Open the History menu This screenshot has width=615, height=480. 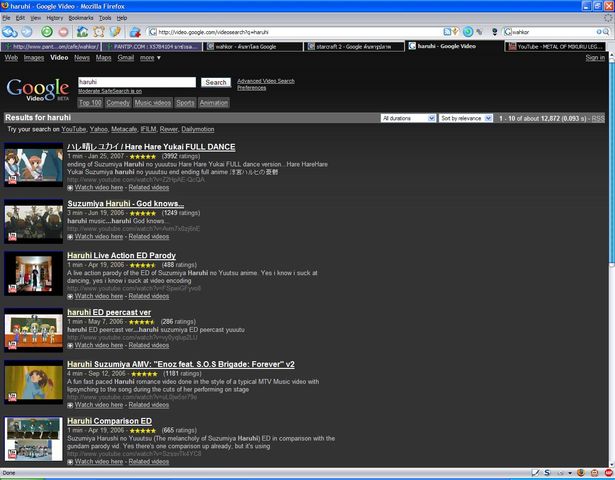tap(55, 18)
